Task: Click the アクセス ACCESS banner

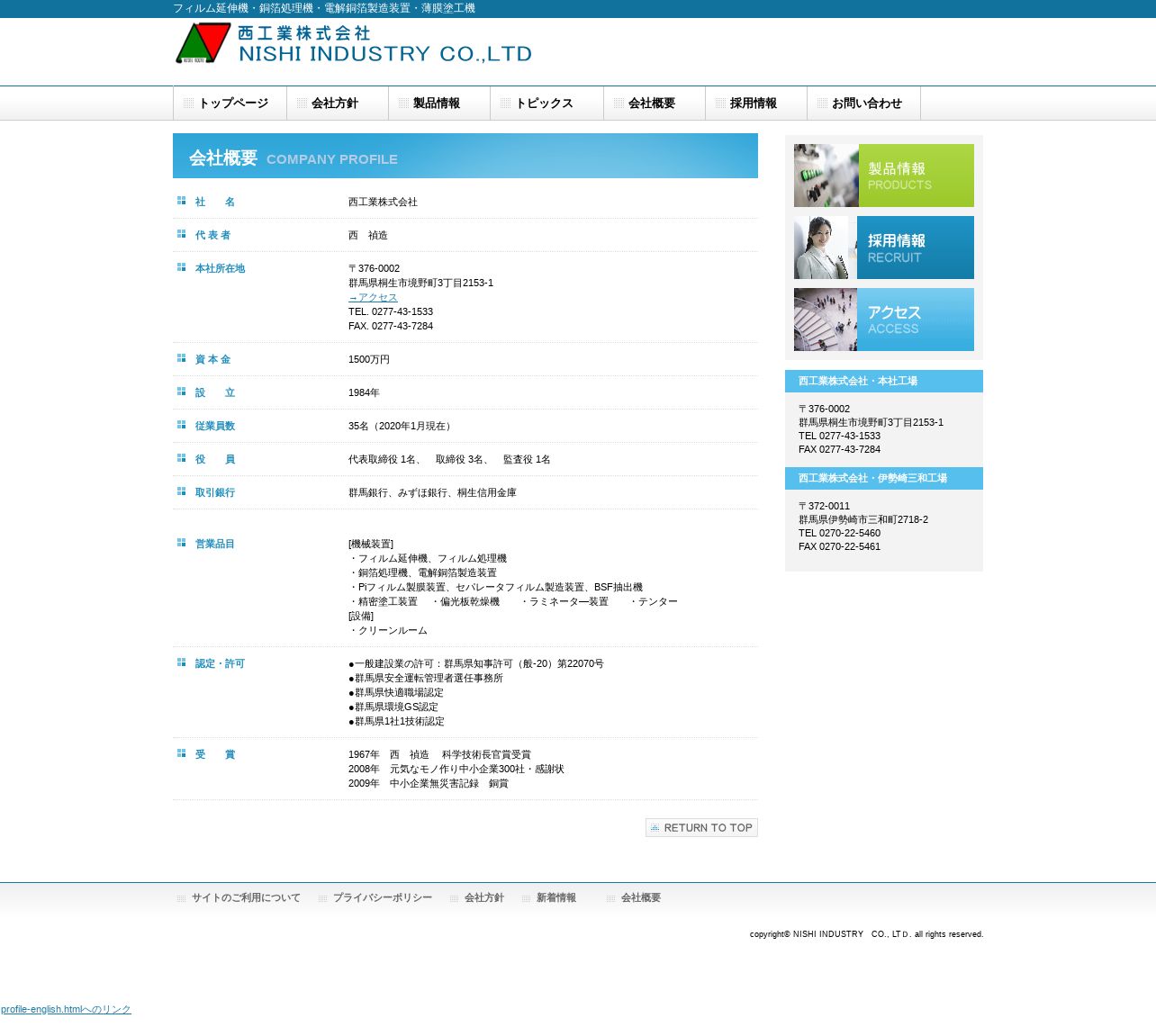Action: (884, 320)
